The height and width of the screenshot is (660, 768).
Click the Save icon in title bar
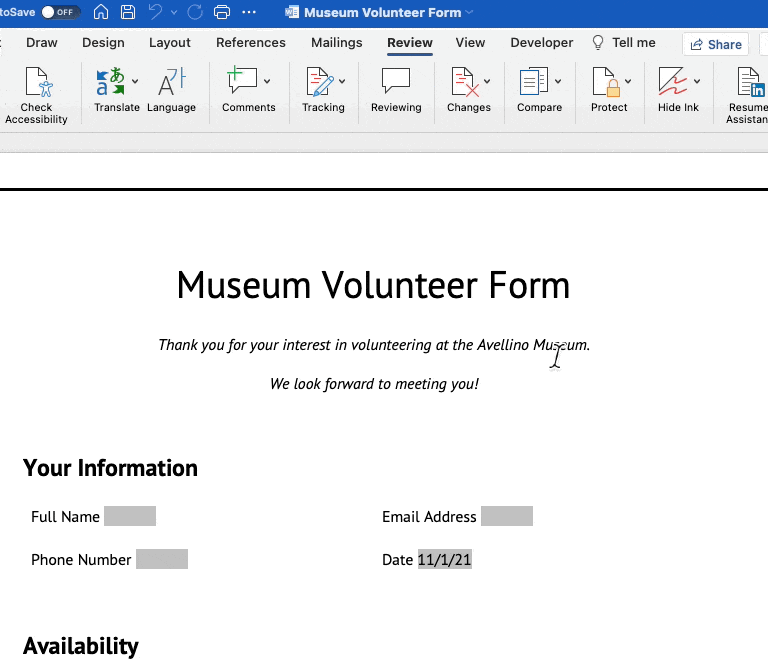pyautogui.click(x=128, y=13)
